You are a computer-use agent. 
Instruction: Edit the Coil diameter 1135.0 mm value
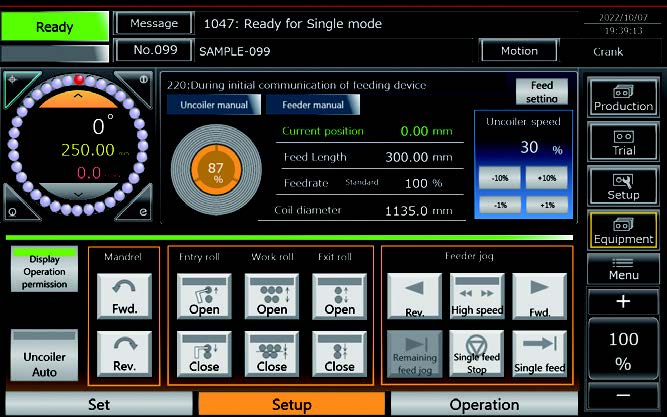pyautogui.click(x=419, y=211)
